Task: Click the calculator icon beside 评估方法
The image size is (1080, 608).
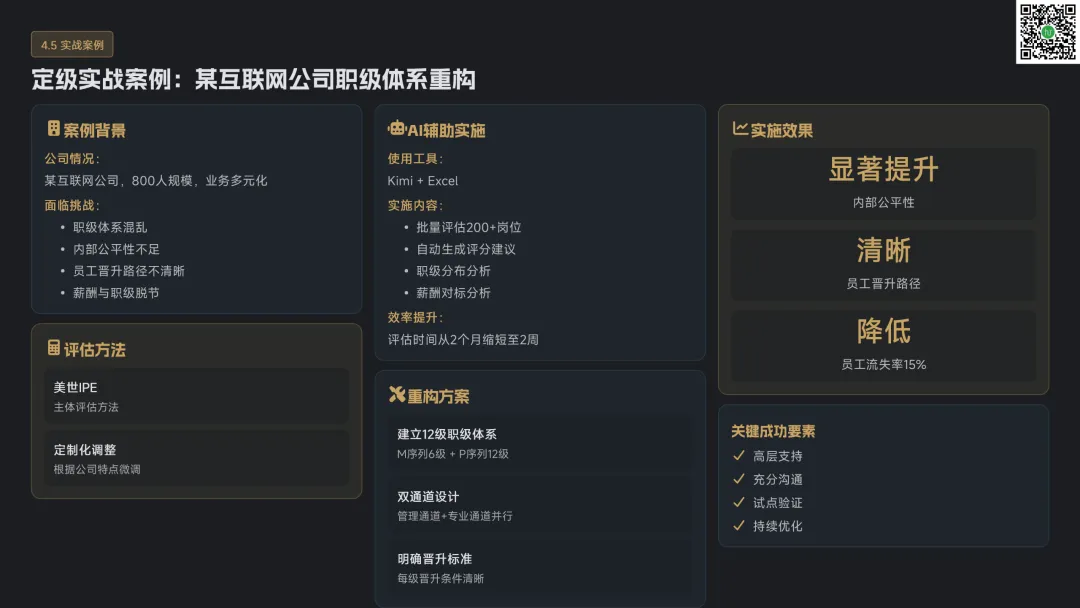Action: tap(54, 348)
